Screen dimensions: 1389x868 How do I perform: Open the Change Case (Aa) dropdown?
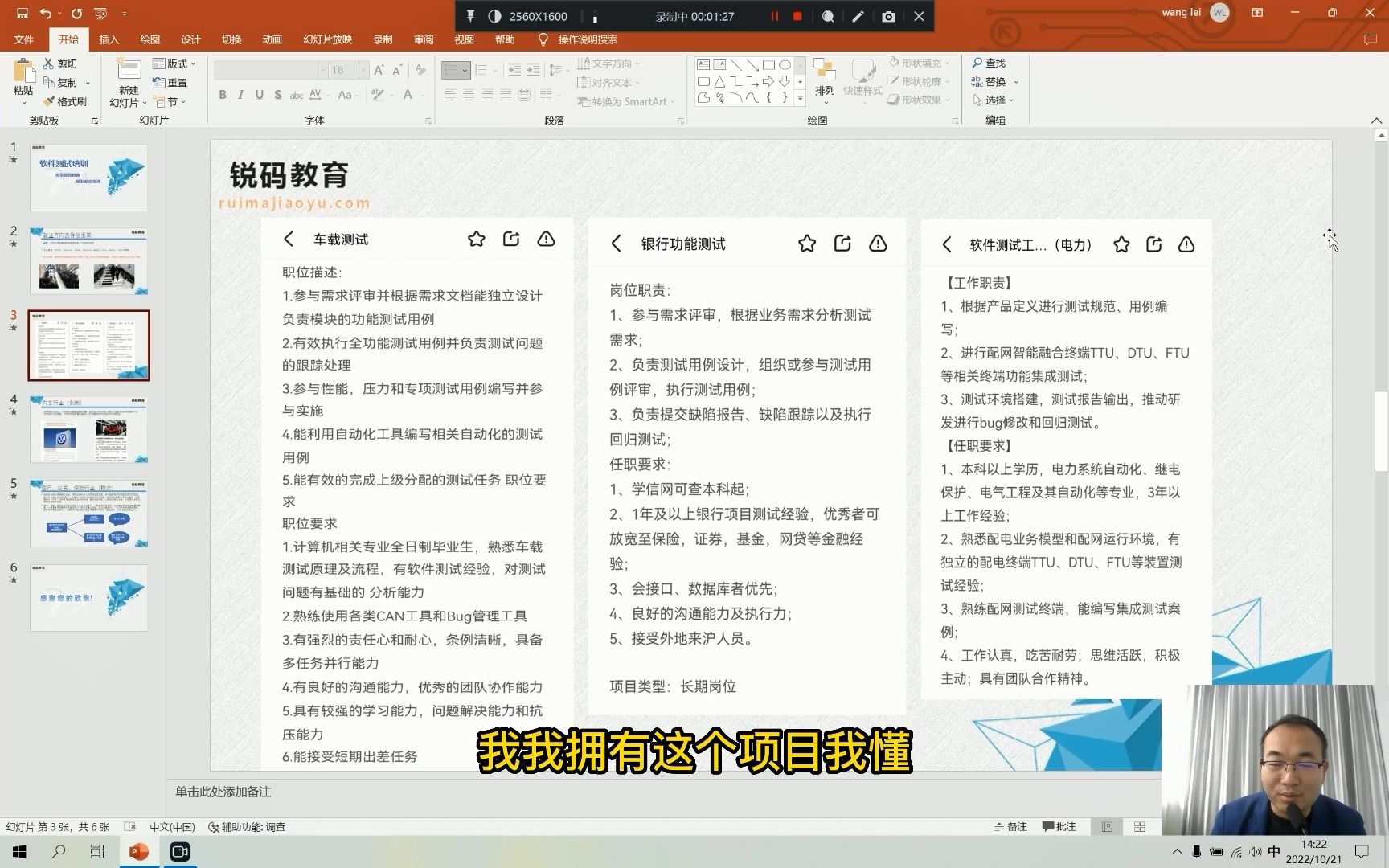(x=347, y=95)
